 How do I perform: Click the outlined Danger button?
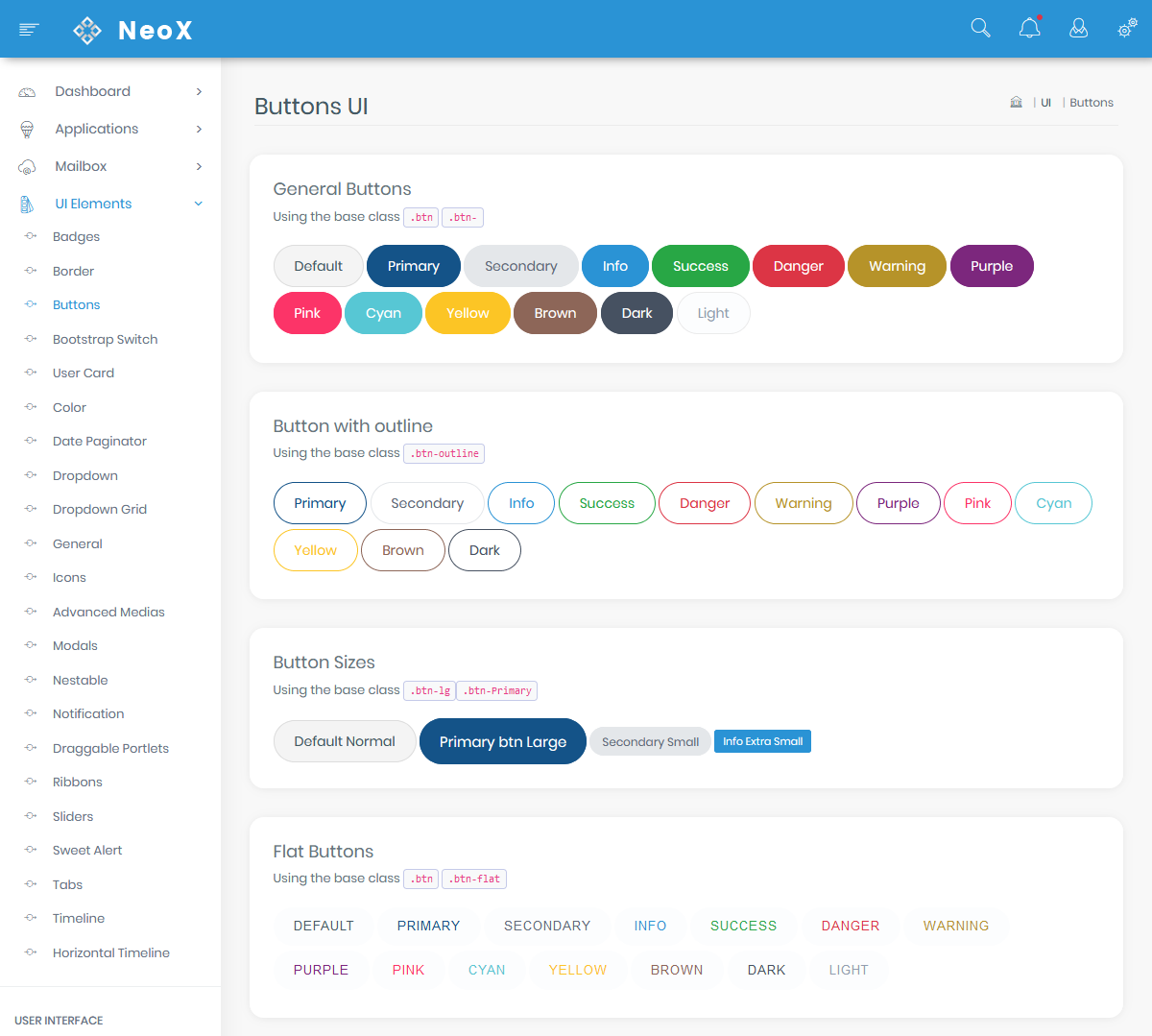705,503
